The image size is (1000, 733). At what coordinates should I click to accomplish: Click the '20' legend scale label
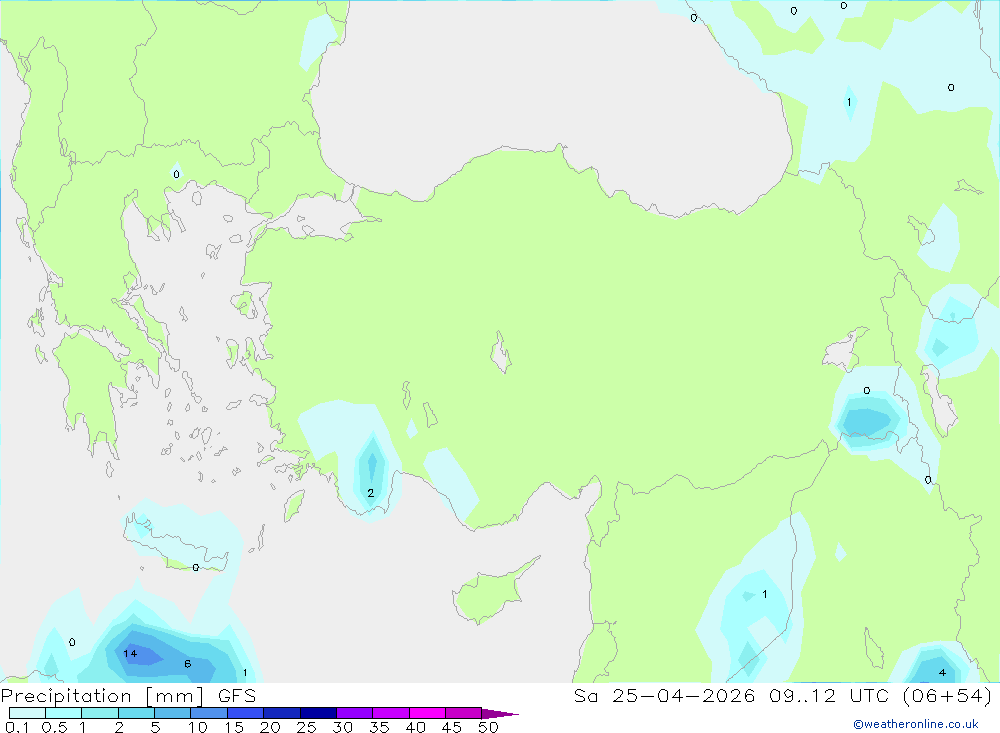tap(270, 727)
